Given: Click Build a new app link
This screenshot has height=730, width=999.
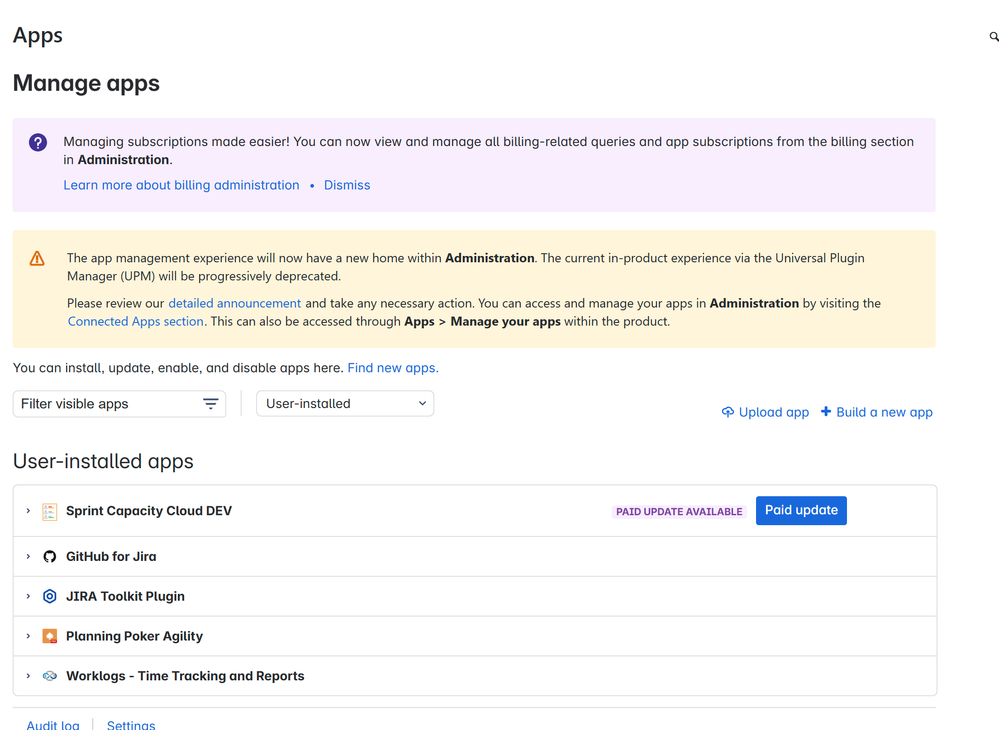Looking at the screenshot, I should 876,412.
